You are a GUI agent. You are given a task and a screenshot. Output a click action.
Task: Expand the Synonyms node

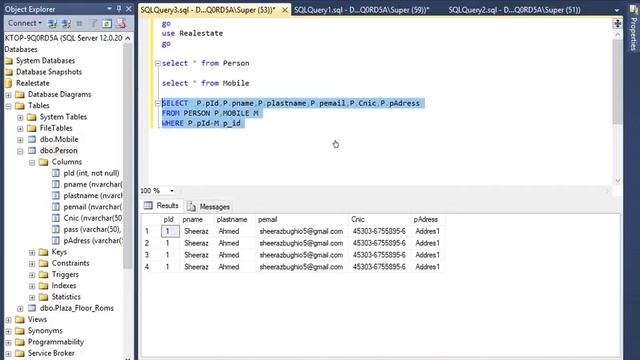click(x=9, y=331)
